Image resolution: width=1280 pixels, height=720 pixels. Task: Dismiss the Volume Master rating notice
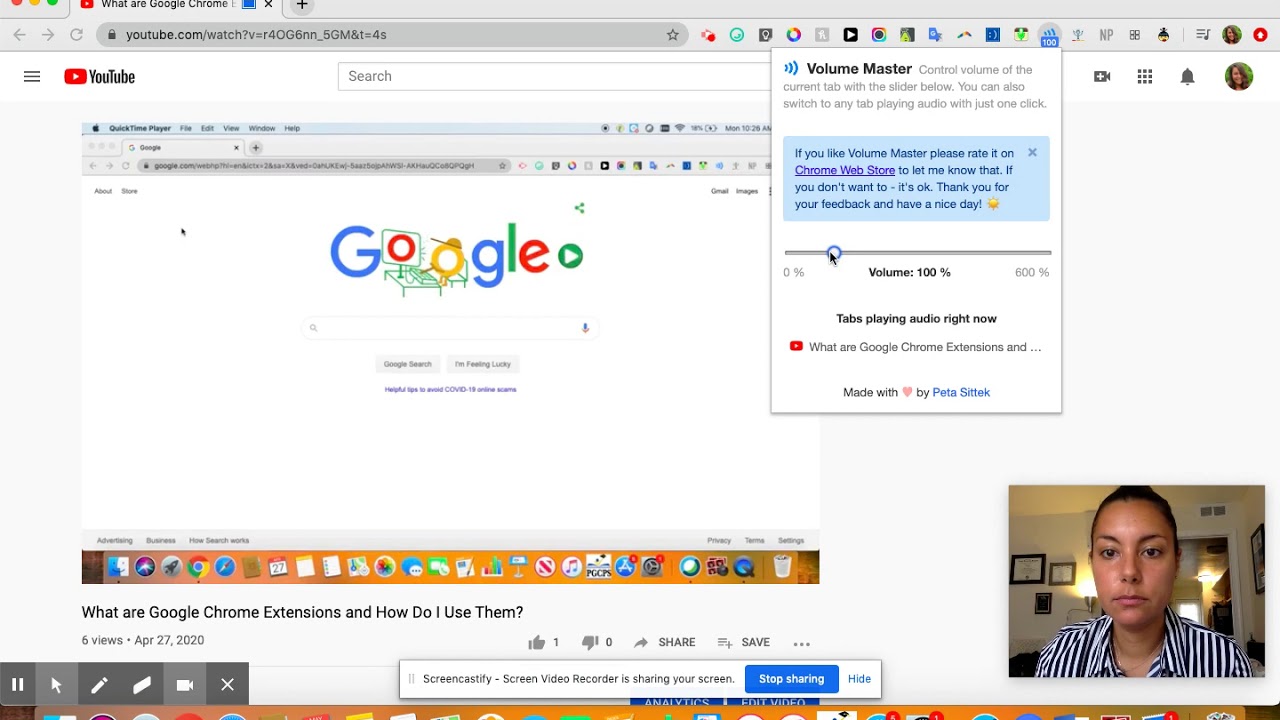click(1032, 153)
